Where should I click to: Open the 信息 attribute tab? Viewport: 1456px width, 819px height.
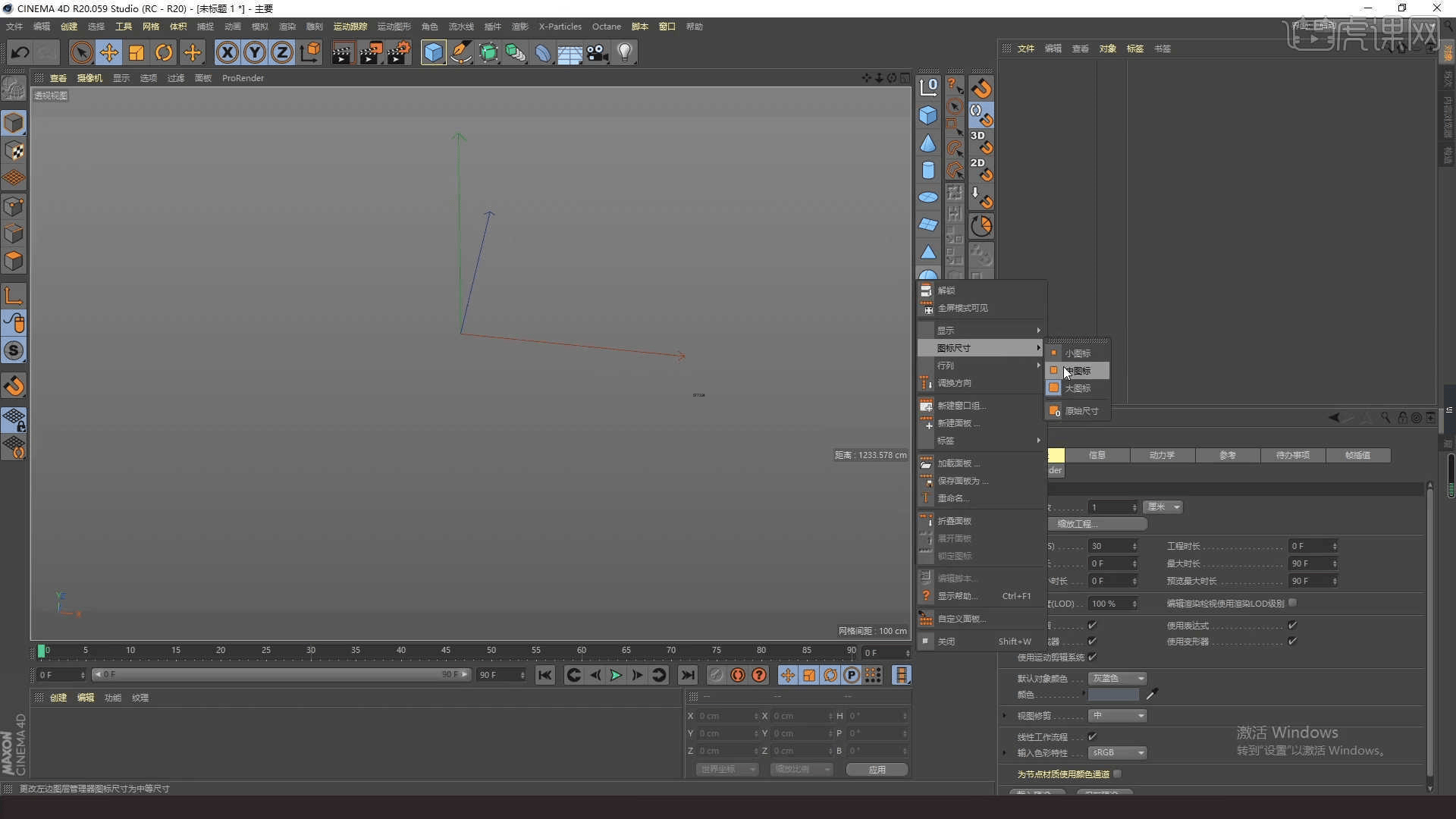tap(1097, 455)
